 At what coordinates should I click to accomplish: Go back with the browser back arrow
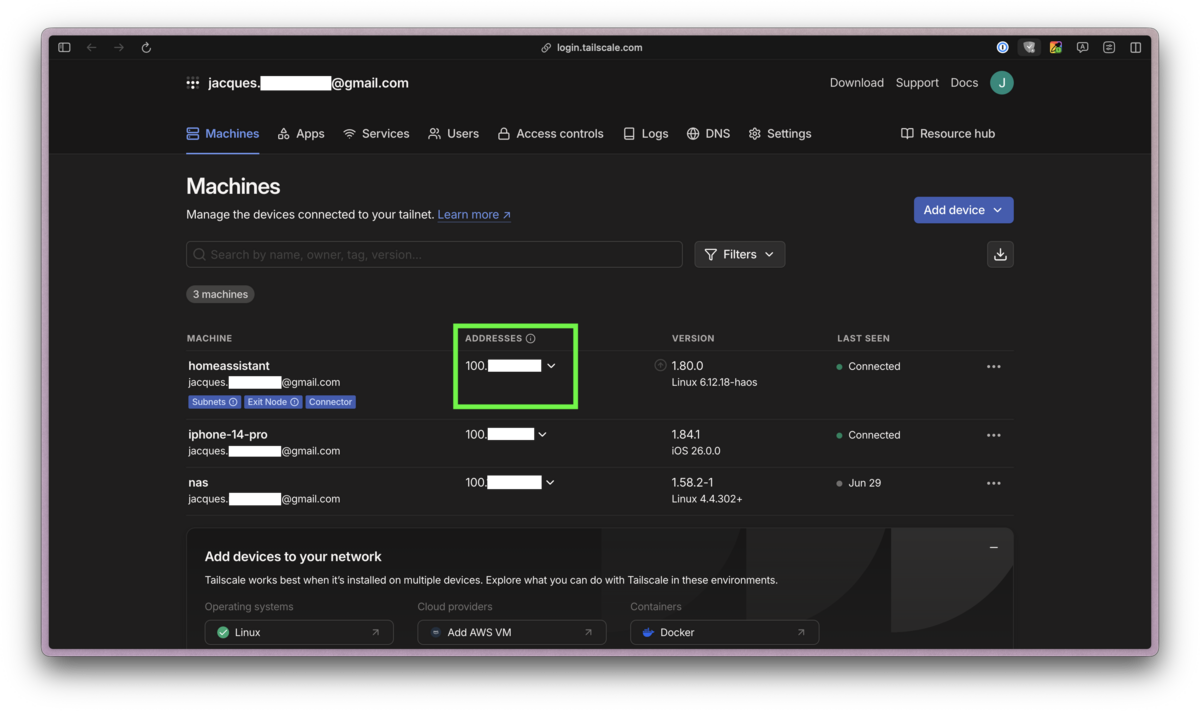91,47
